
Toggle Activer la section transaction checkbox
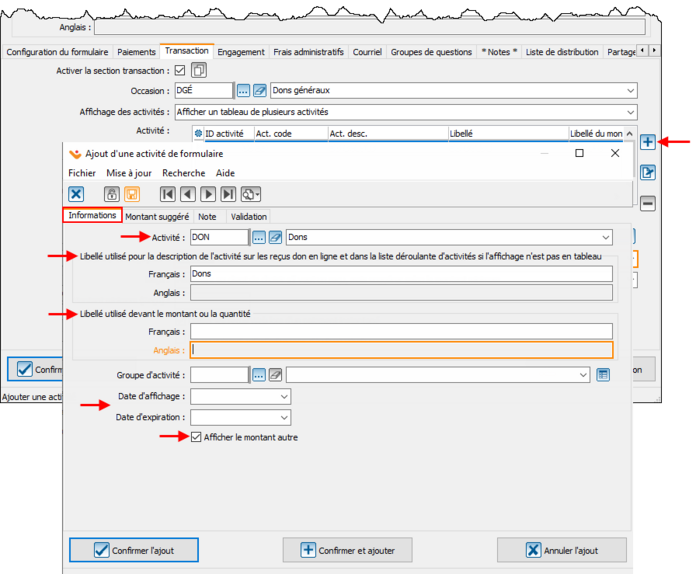(x=180, y=70)
